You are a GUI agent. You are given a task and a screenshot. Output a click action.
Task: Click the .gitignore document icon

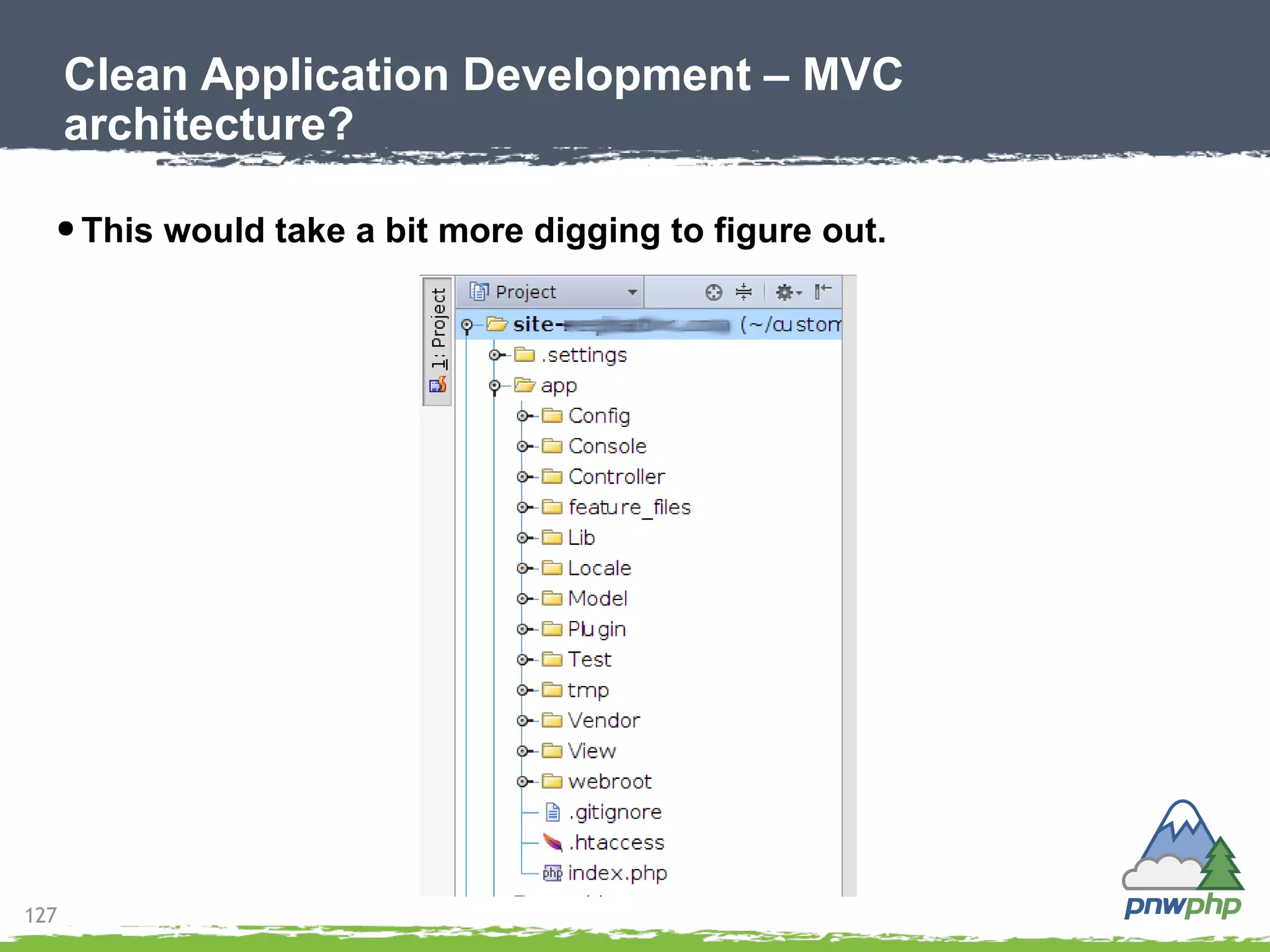pyautogui.click(x=553, y=812)
